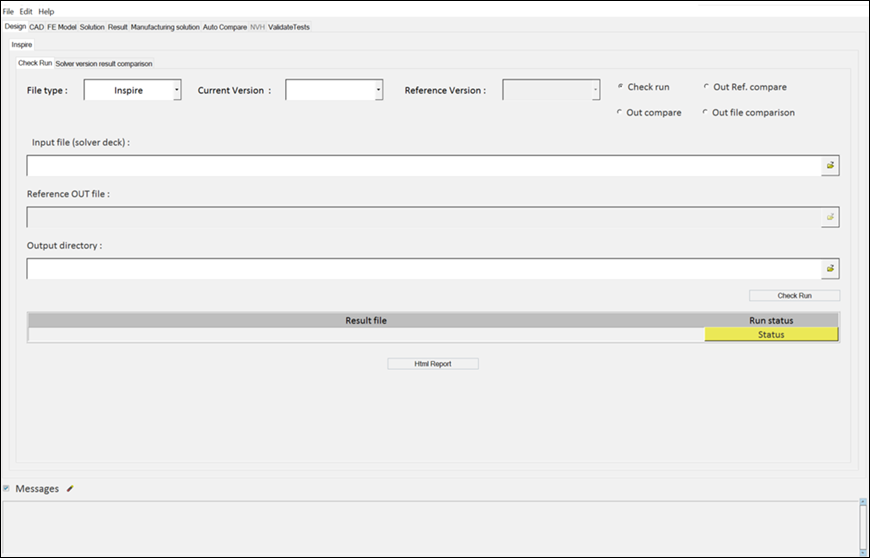Click the yellow Status cell

pyautogui.click(x=771, y=334)
